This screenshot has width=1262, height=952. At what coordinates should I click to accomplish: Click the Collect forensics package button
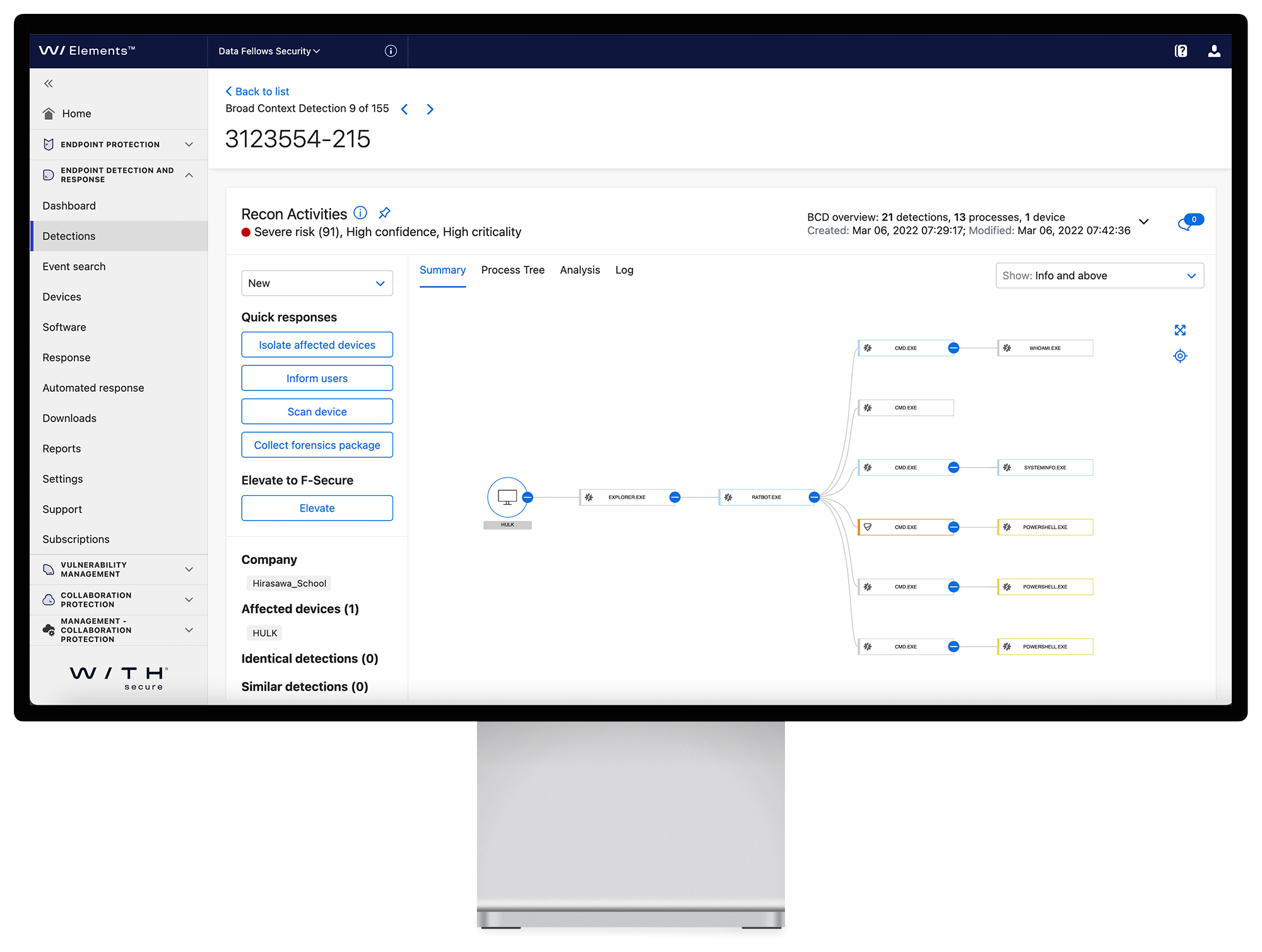point(317,445)
